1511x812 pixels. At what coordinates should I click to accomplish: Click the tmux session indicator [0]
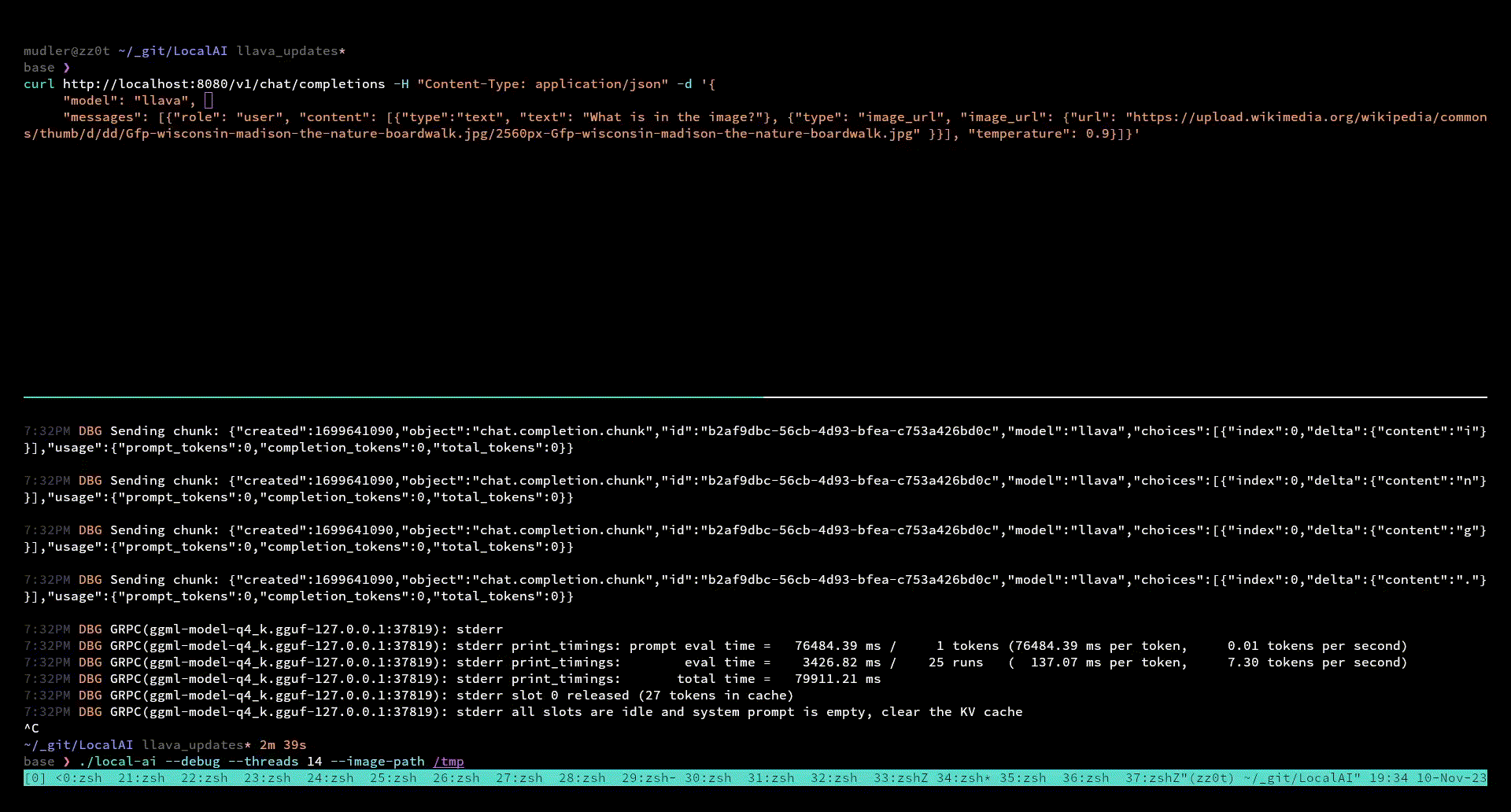tap(35, 778)
